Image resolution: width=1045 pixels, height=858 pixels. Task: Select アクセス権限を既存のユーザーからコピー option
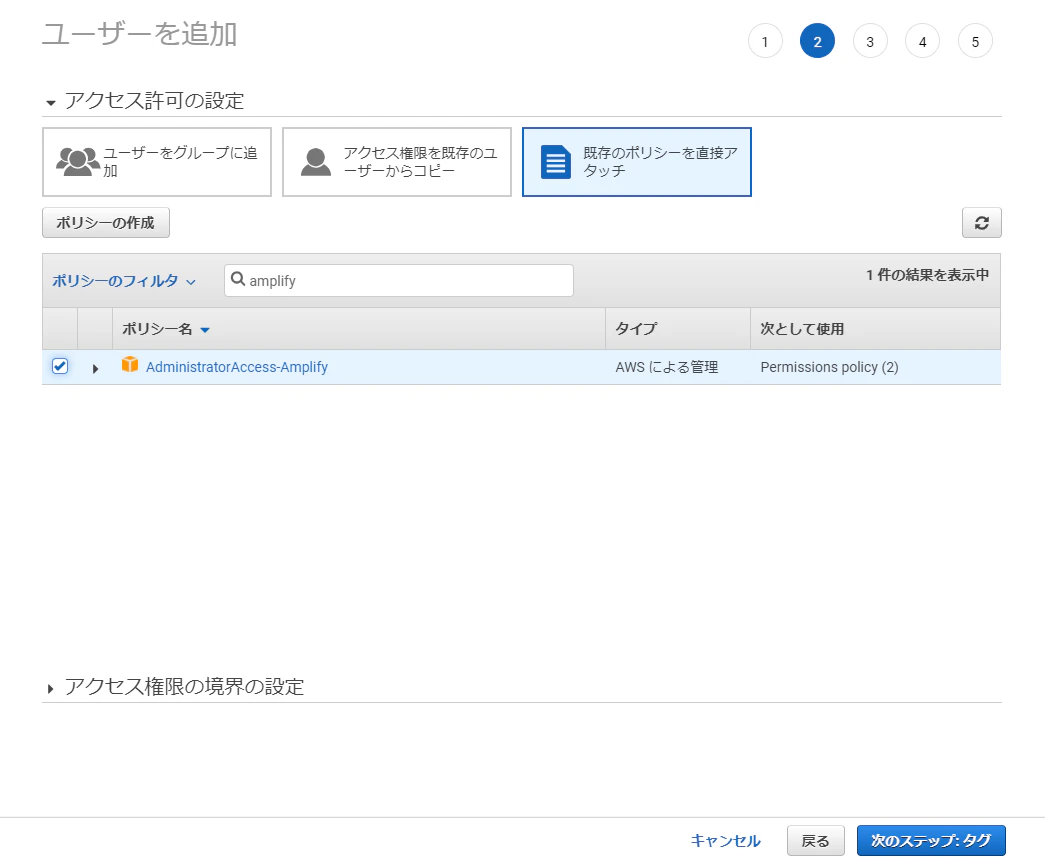pyautogui.click(x=397, y=162)
